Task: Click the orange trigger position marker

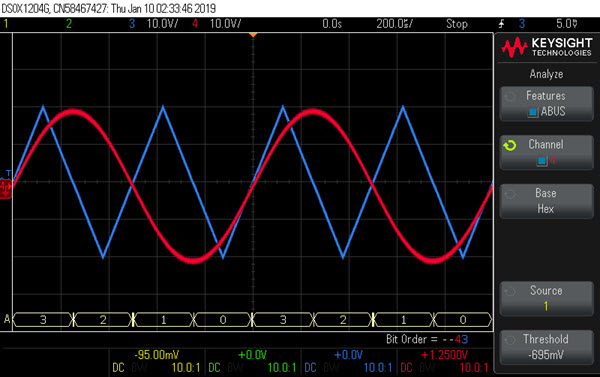Action: [253, 35]
